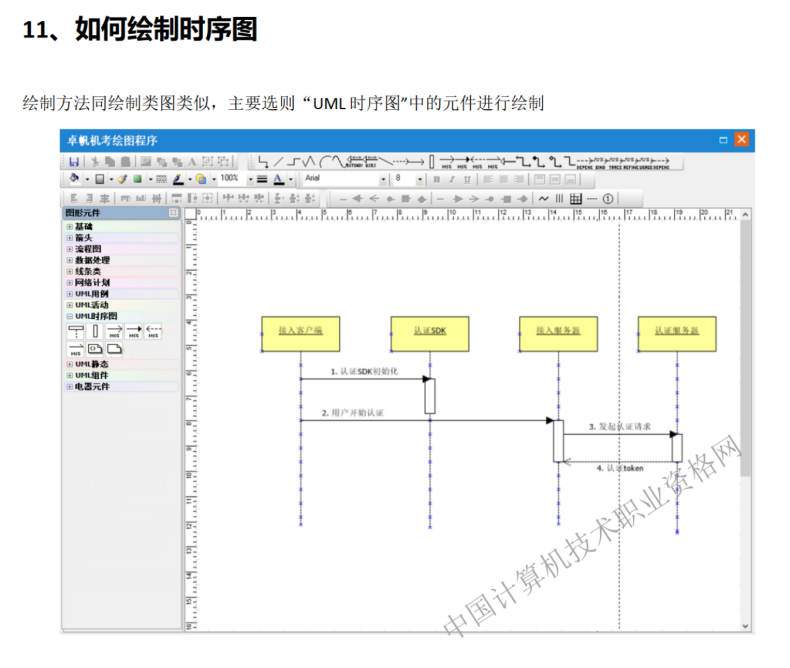Select the zigzag polyline tool
This screenshot has height=668, width=790.
(309, 162)
